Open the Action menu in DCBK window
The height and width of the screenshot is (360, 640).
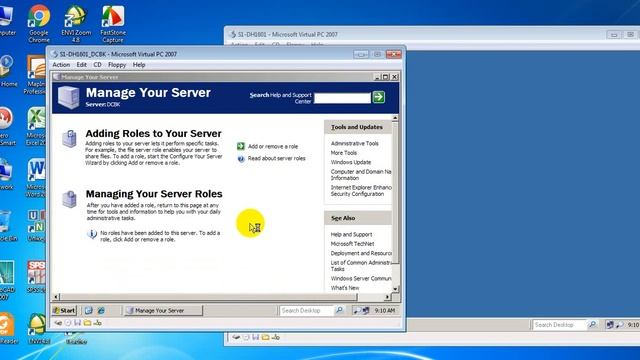coord(61,65)
